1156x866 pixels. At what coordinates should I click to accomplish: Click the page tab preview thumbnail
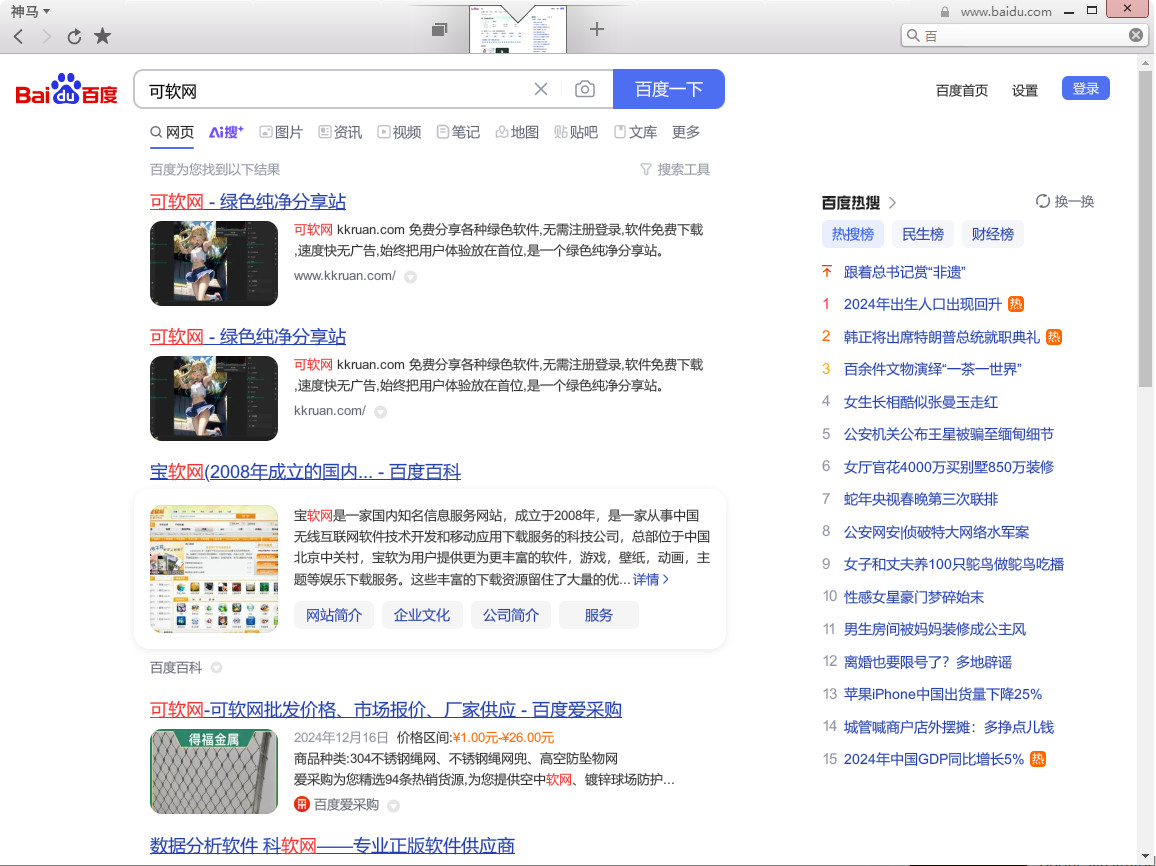(x=518, y=29)
